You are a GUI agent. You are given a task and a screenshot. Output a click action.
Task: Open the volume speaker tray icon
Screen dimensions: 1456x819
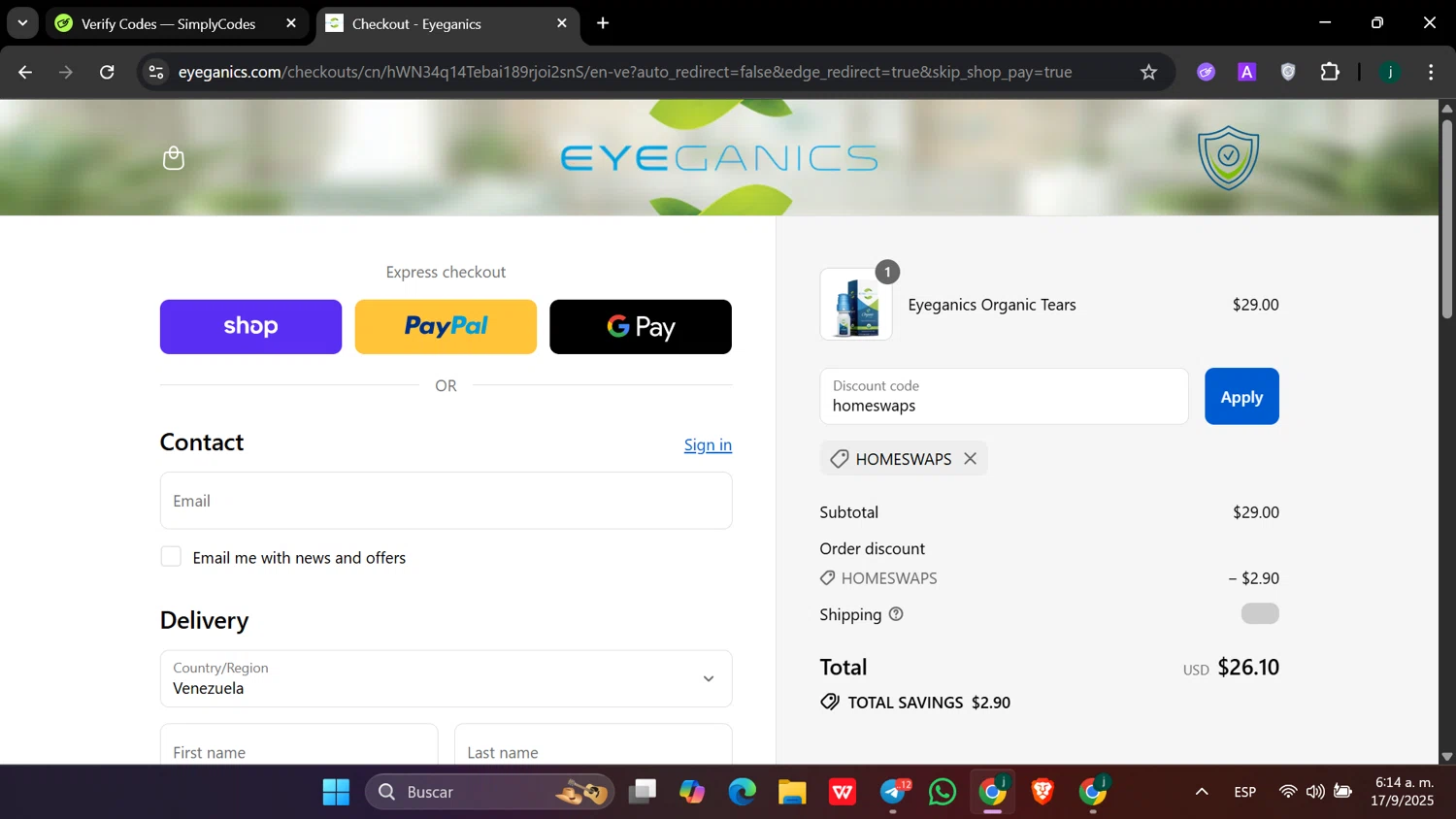1315,792
